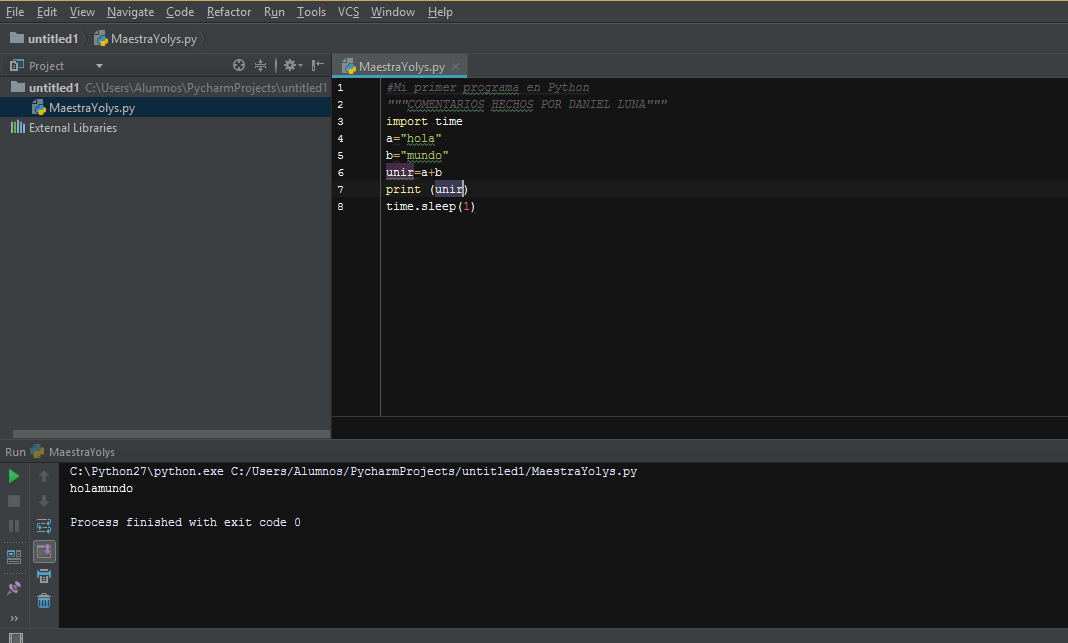Viewport: 1068px width, 643px height.
Task: Open the Run menu
Action: pos(273,11)
